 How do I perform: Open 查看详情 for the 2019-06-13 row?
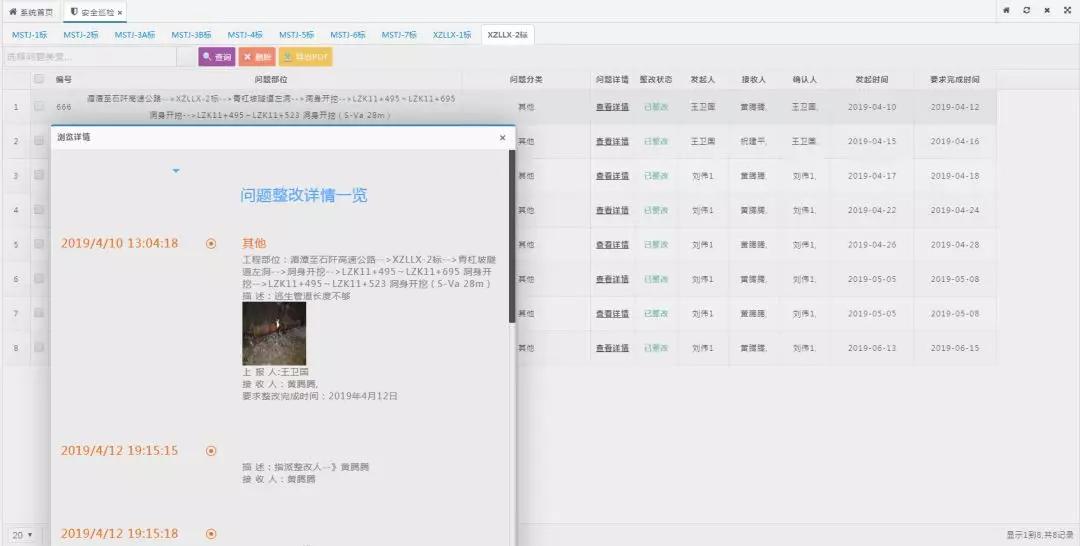point(612,348)
